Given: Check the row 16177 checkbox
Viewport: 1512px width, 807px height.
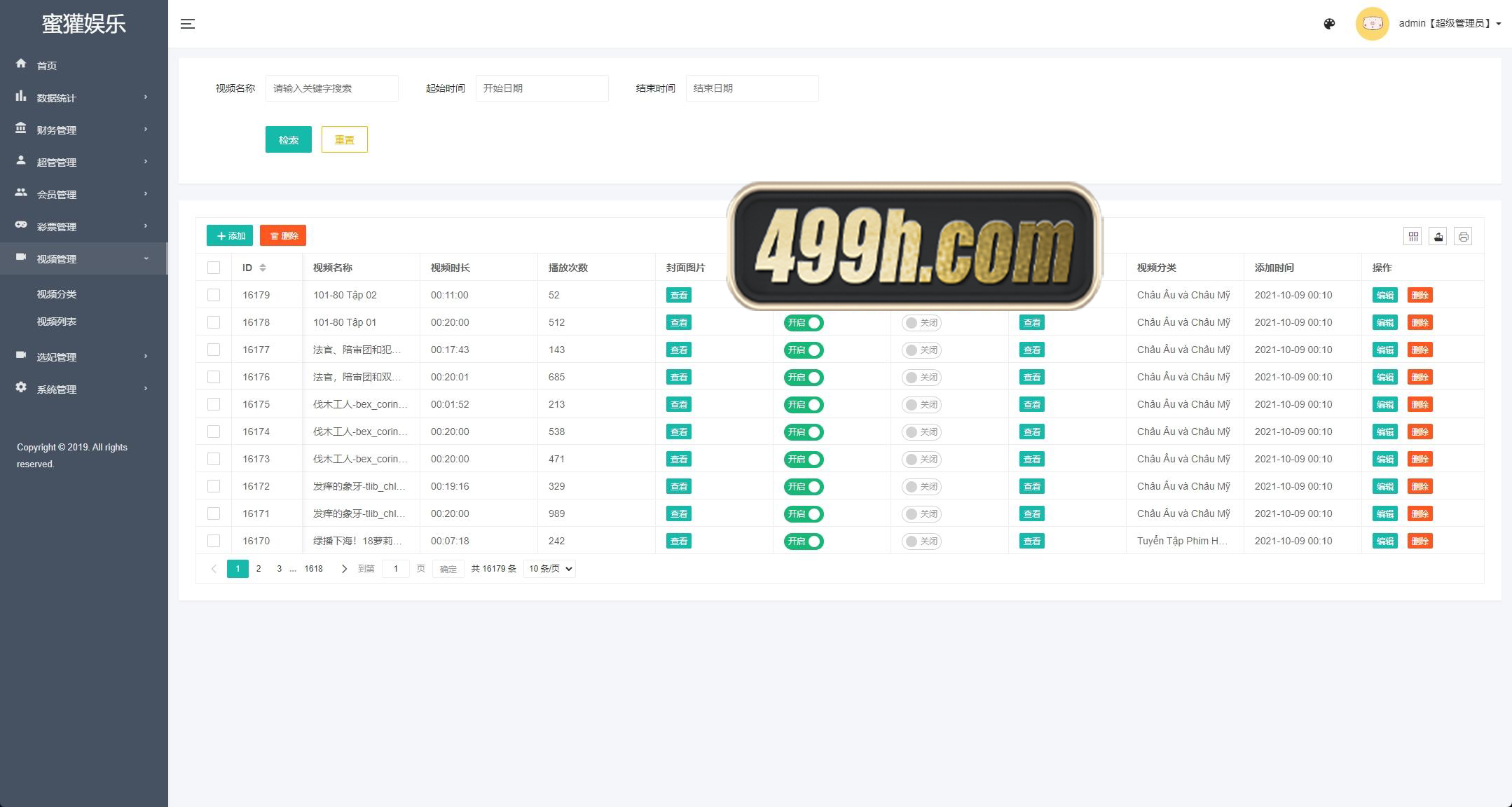Looking at the screenshot, I should point(214,350).
